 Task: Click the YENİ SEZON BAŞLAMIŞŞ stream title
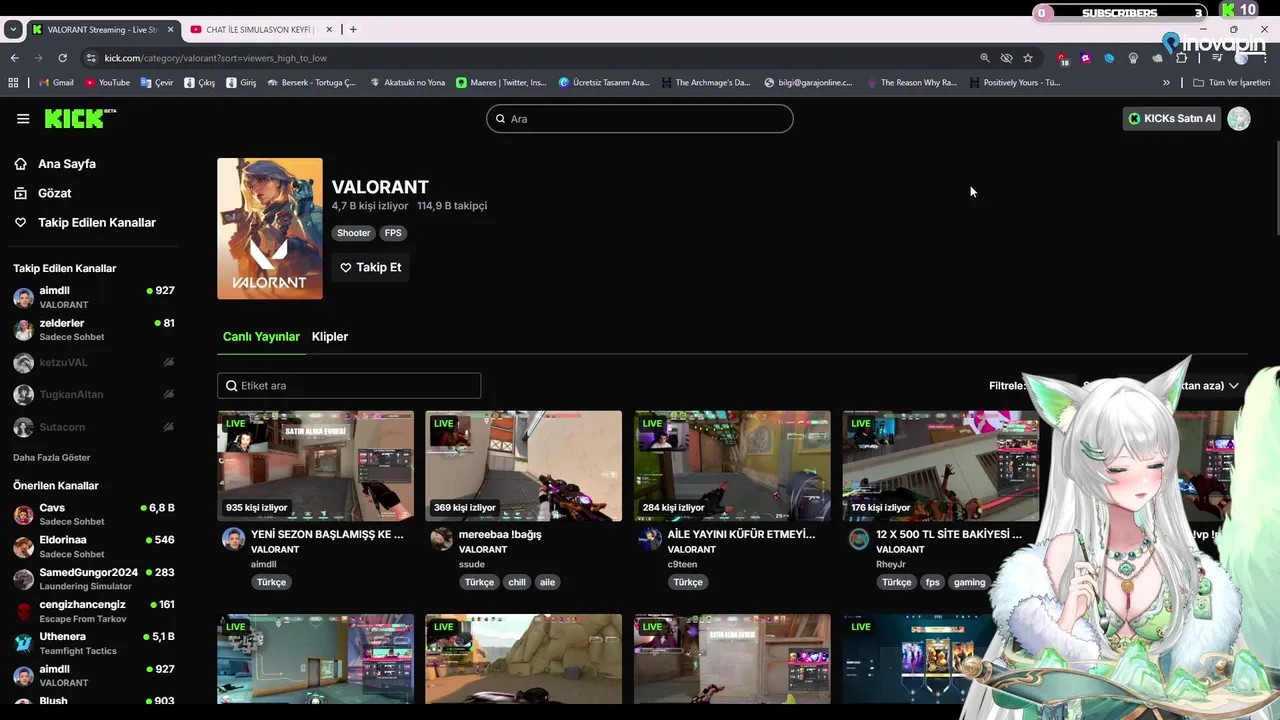click(x=327, y=535)
